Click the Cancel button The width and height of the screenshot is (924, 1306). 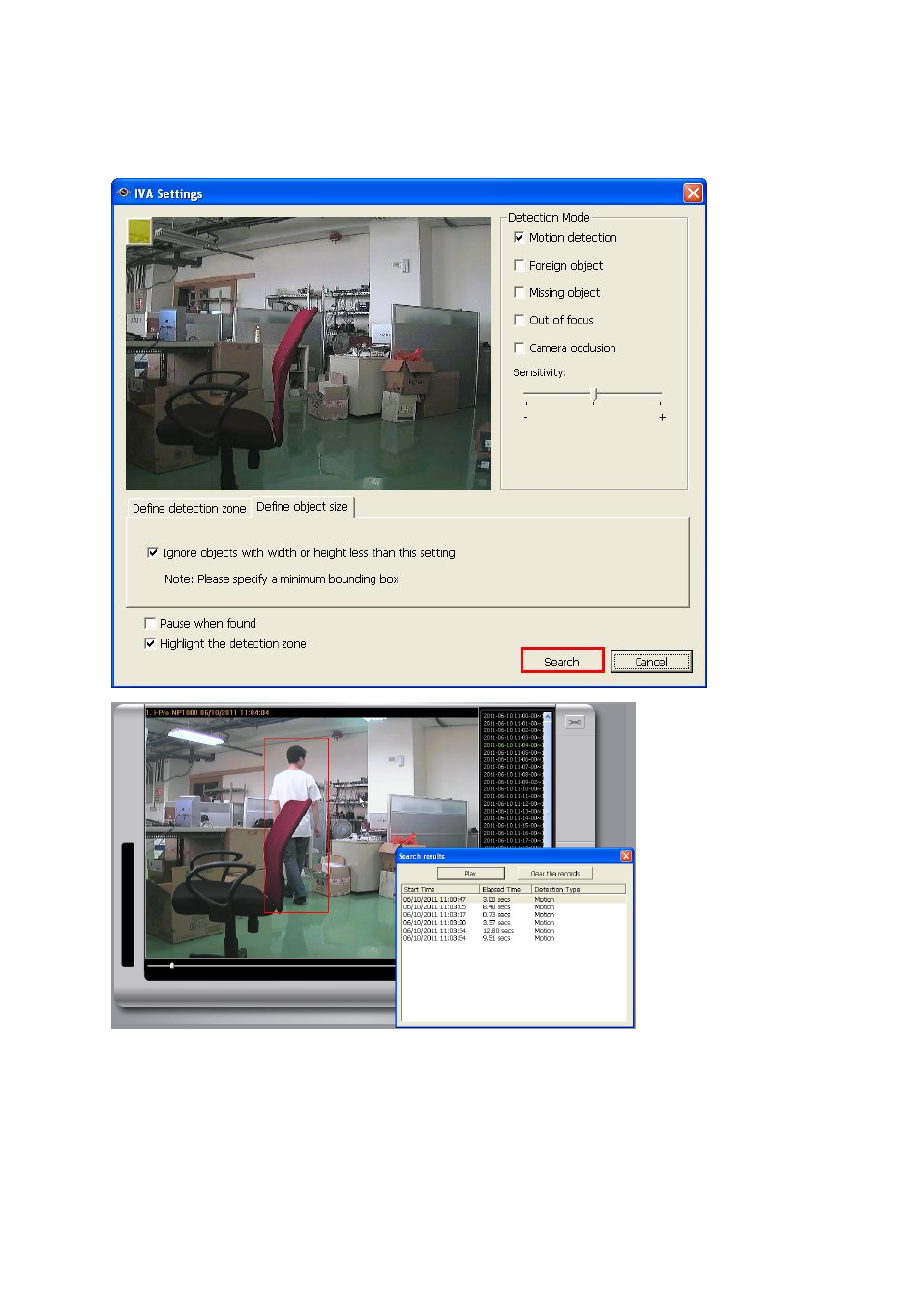(651, 662)
